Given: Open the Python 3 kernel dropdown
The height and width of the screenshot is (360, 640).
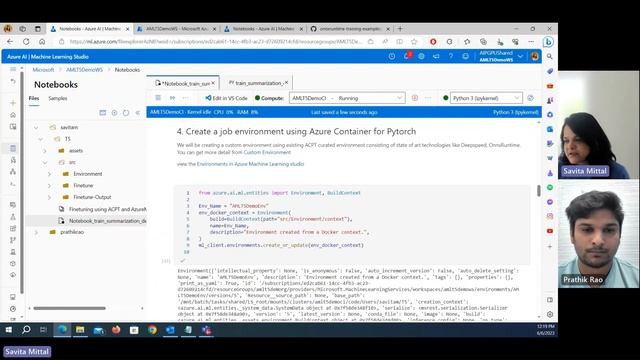Looking at the screenshot, I should pos(486,98).
